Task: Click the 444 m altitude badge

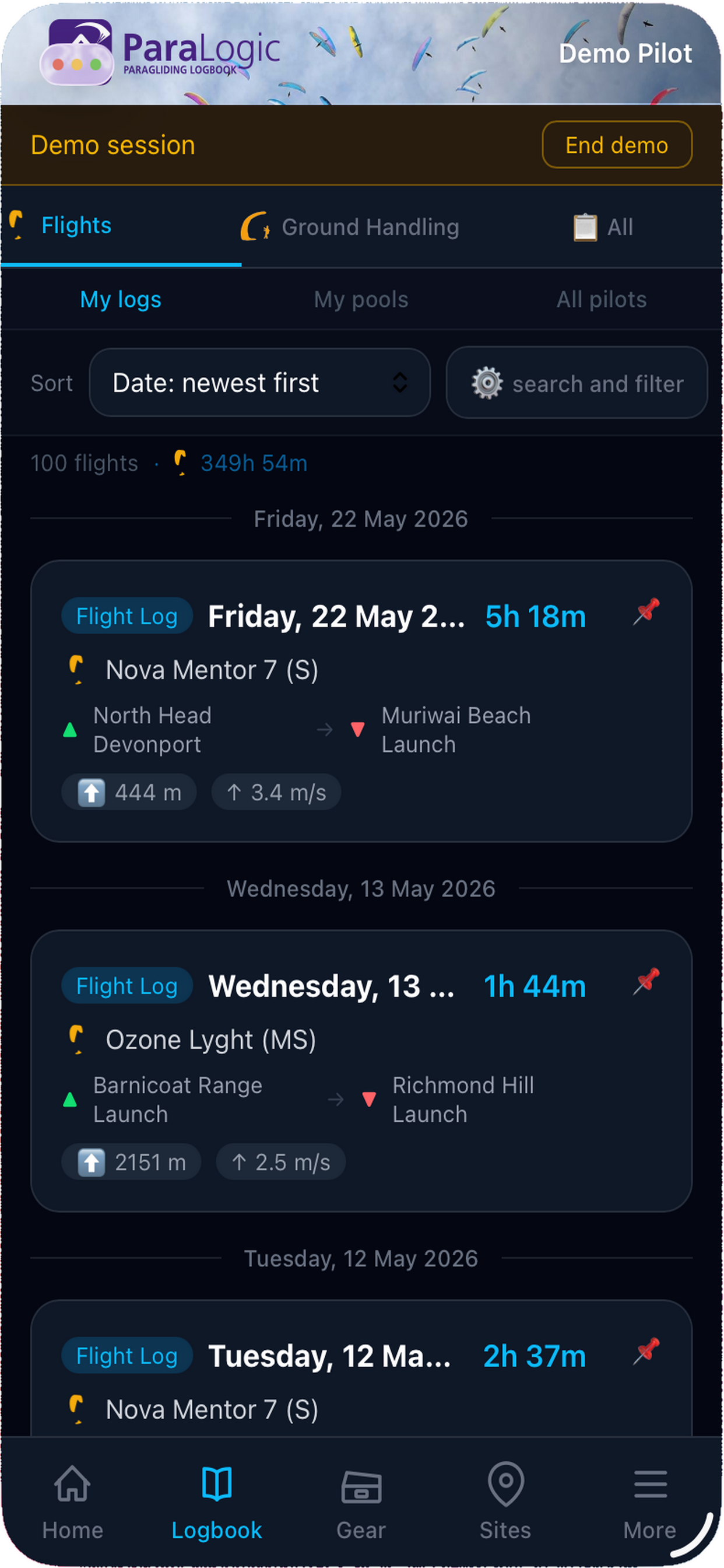Action: coord(129,792)
